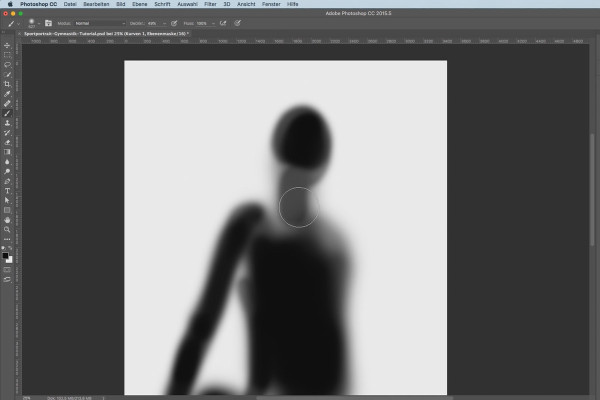
Task: Select the Type tool
Action: [x=7, y=191]
